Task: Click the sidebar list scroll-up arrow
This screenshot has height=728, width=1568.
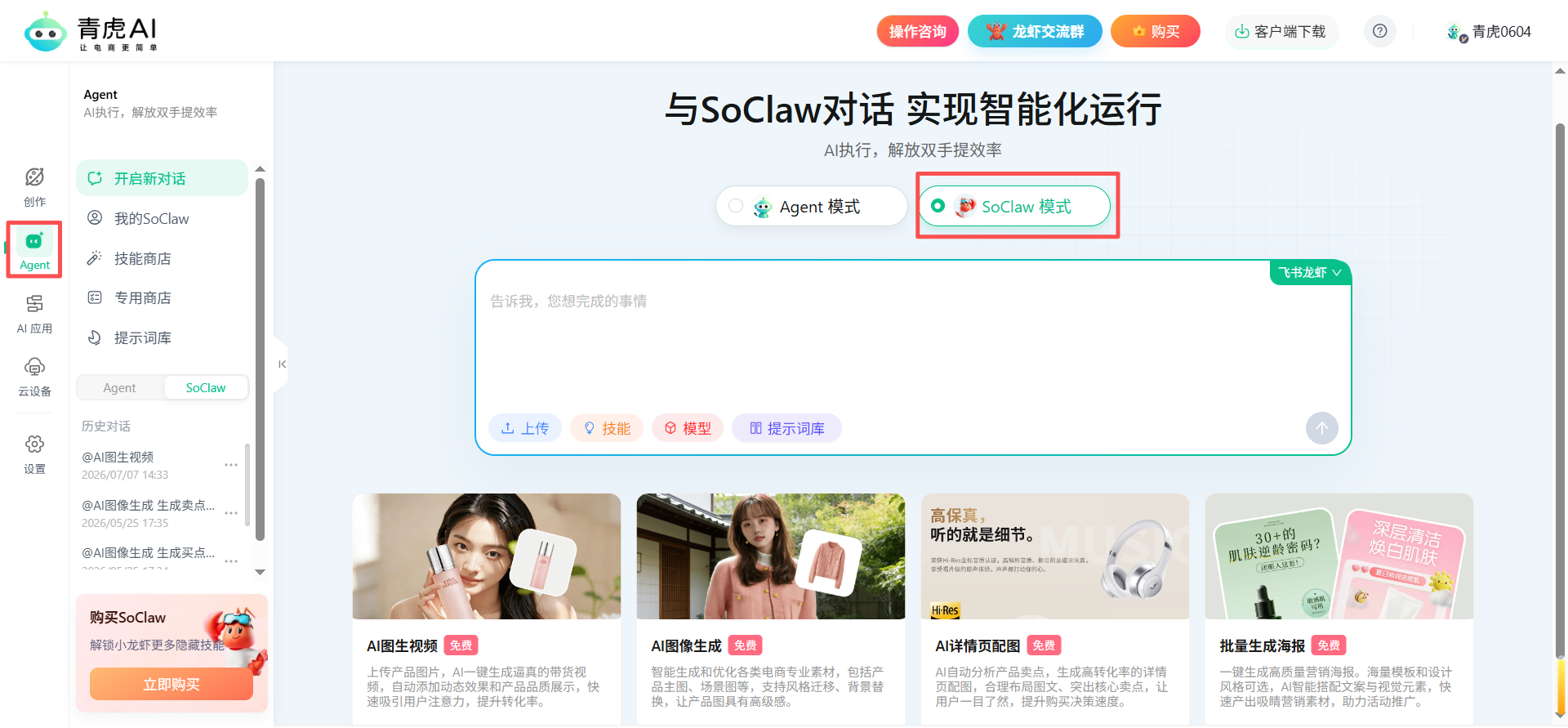Action: [x=260, y=169]
